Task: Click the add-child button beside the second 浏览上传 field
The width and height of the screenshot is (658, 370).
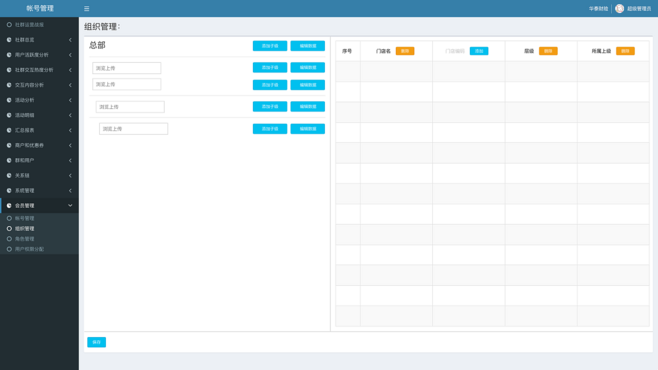Action: coord(270,85)
